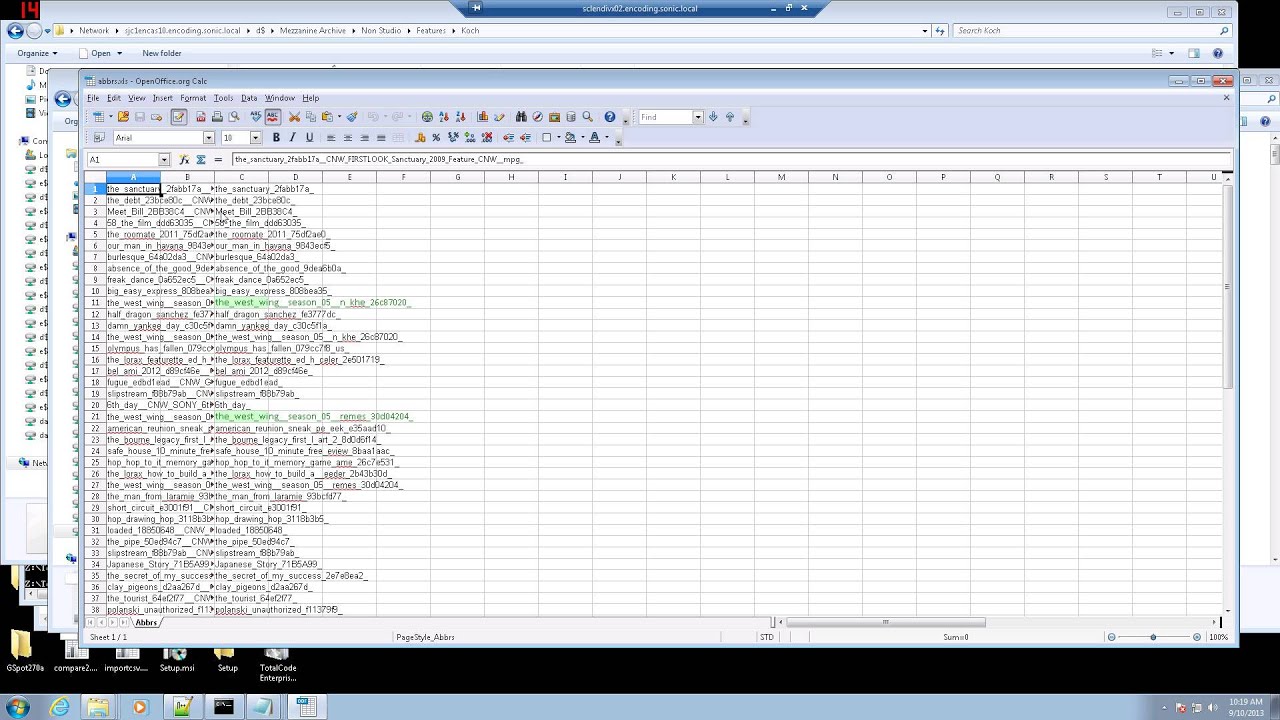Open the Data menu
This screenshot has height=720, width=1280.
click(x=249, y=98)
